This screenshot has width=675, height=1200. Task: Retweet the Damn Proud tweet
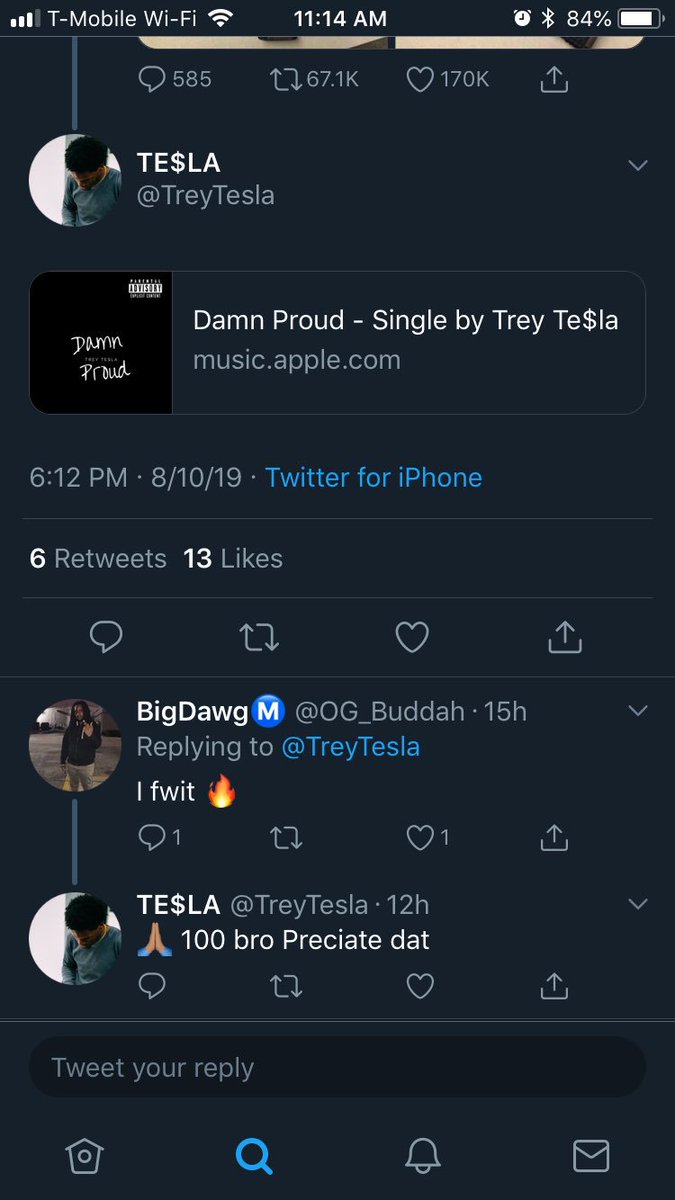(260, 636)
